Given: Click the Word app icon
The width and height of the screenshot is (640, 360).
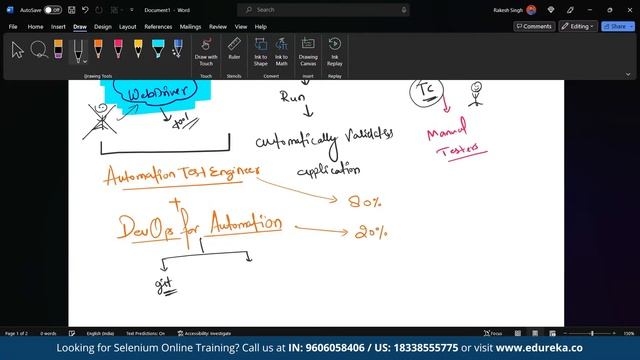Looking at the screenshot, I should coord(10,10).
